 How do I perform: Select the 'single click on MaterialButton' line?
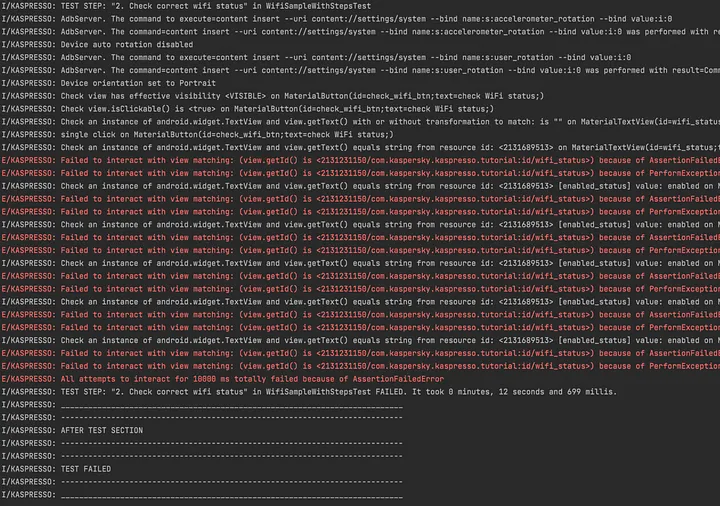click(x=197, y=135)
